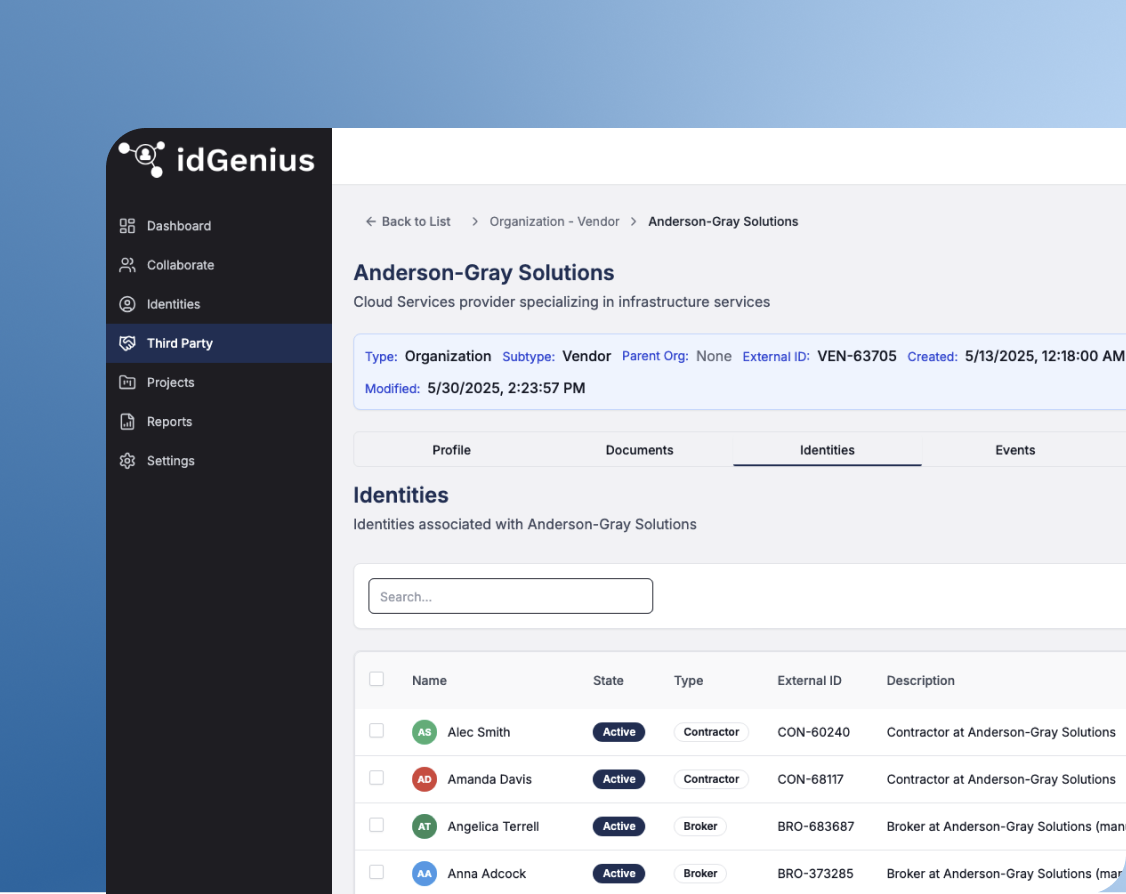This screenshot has height=894, width=1126.
Task: Open Reports in the sidebar
Action: click(x=219, y=422)
